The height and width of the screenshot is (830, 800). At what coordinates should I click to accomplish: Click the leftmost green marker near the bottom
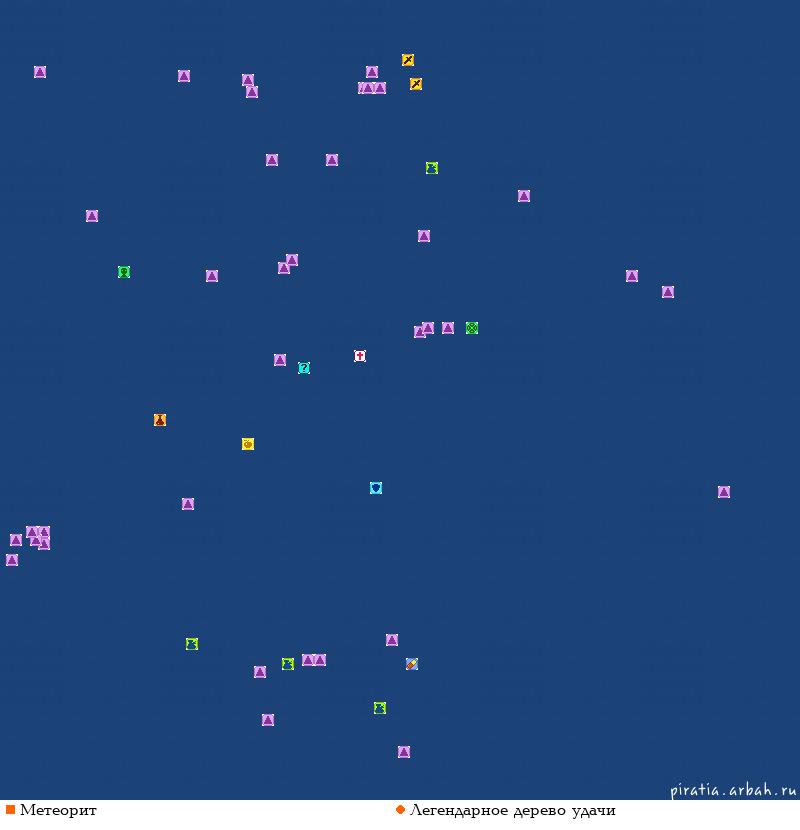pos(192,644)
